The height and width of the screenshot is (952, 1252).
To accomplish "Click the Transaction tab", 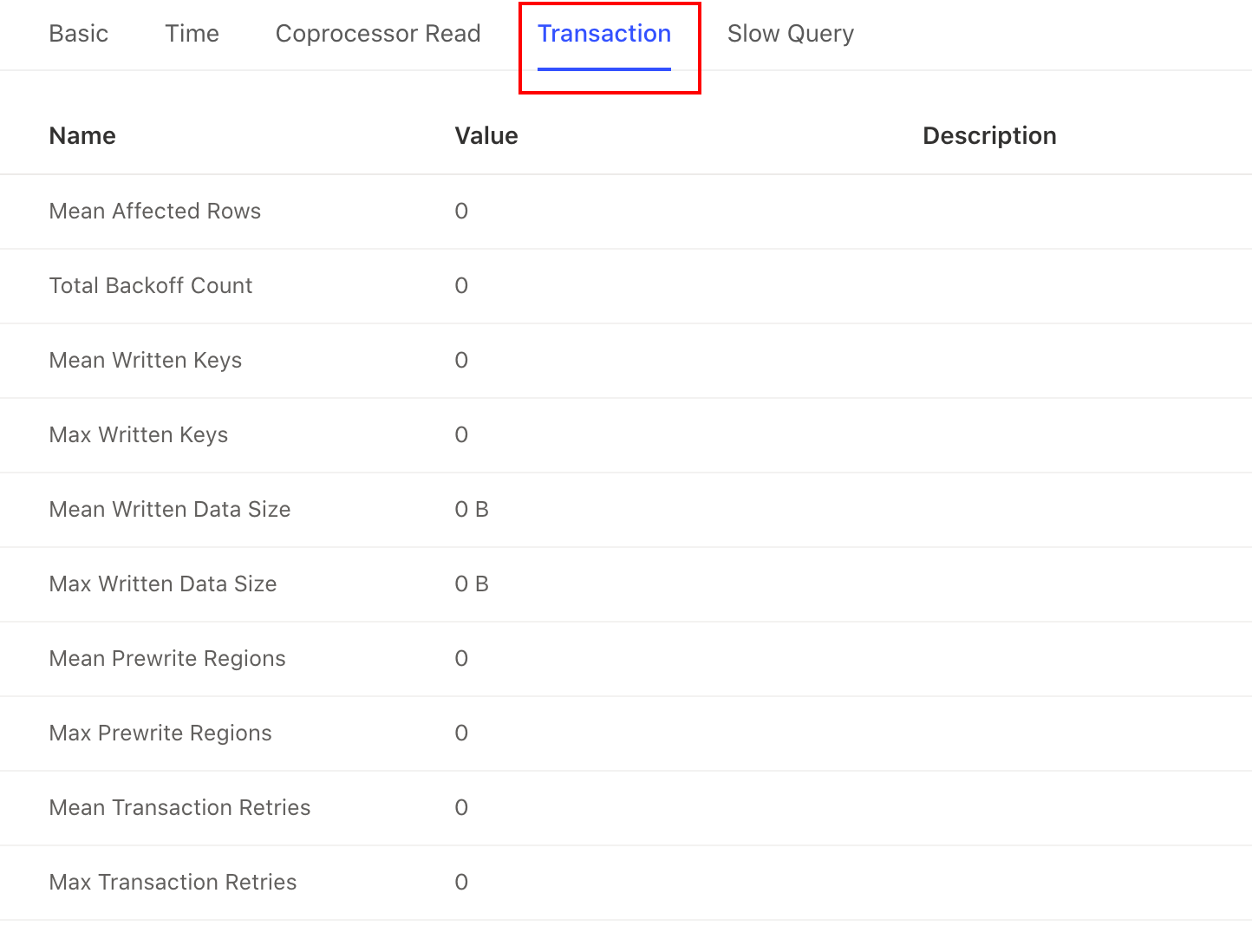I will tap(604, 34).
